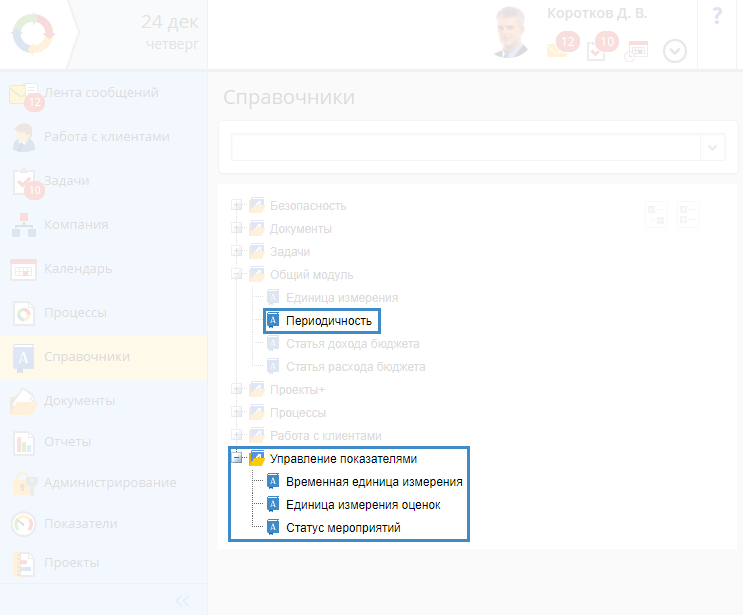This screenshot has width=743, height=615.
Task: Expand the Проекты+ tree node
Action: click(236, 389)
